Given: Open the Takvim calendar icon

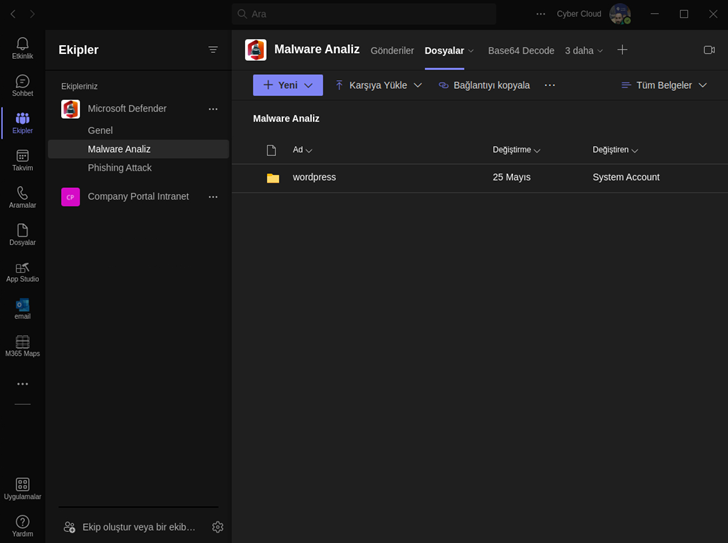Looking at the screenshot, I should (x=22, y=160).
